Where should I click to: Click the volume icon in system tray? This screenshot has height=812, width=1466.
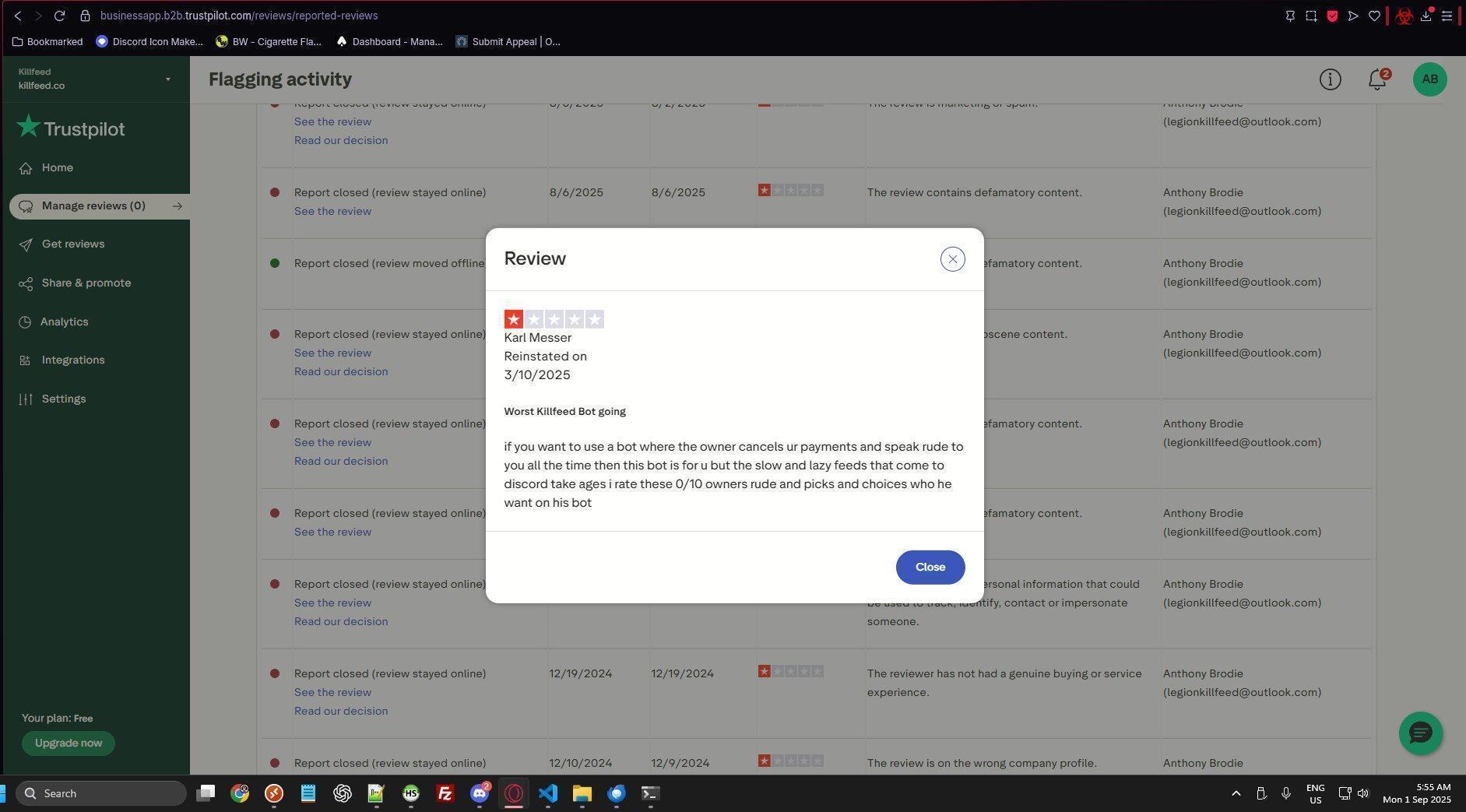click(x=1363, y=793)
